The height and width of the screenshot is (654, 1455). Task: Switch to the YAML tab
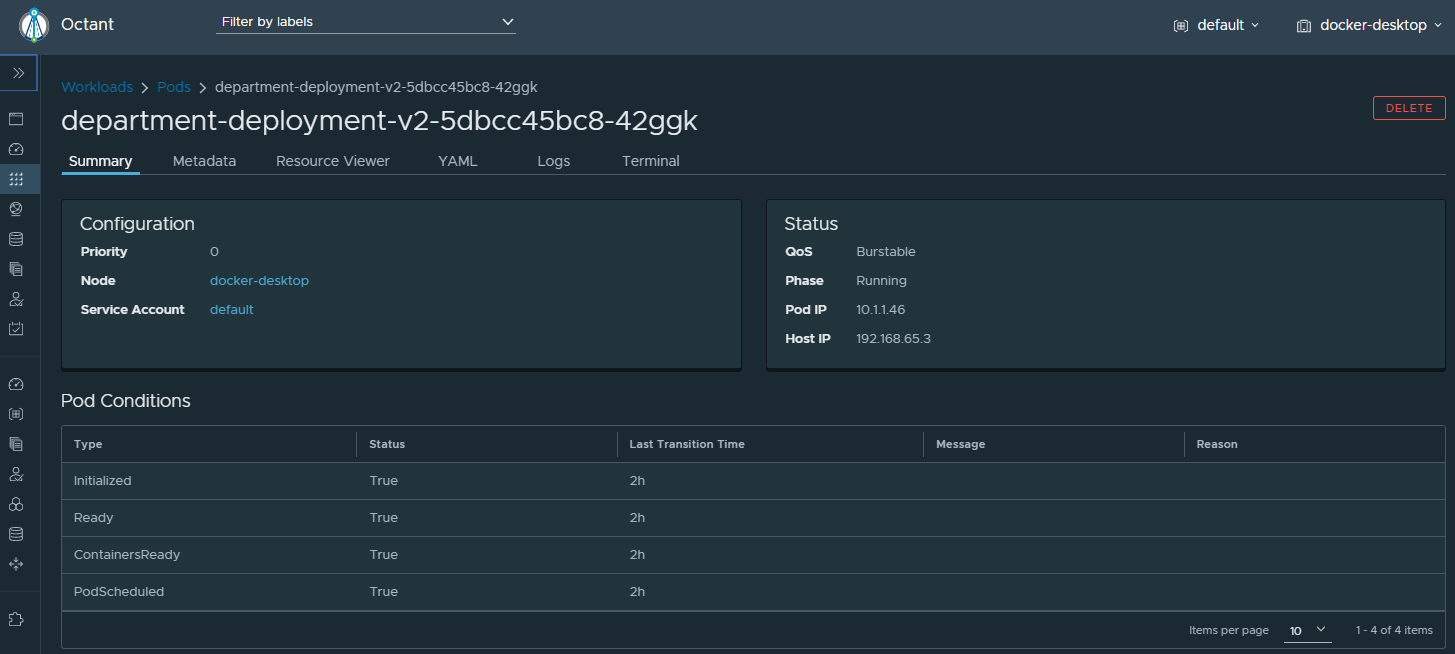(458, 161)
